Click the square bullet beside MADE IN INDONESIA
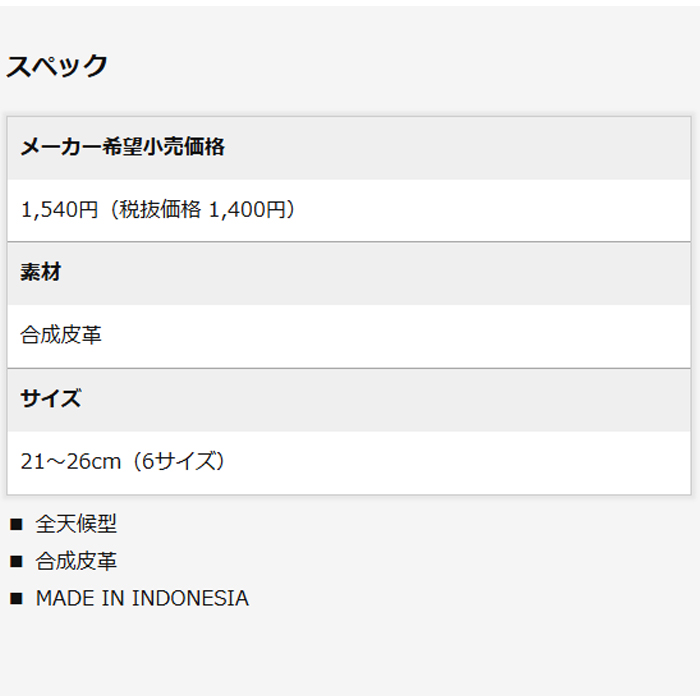 pos(15,599)
